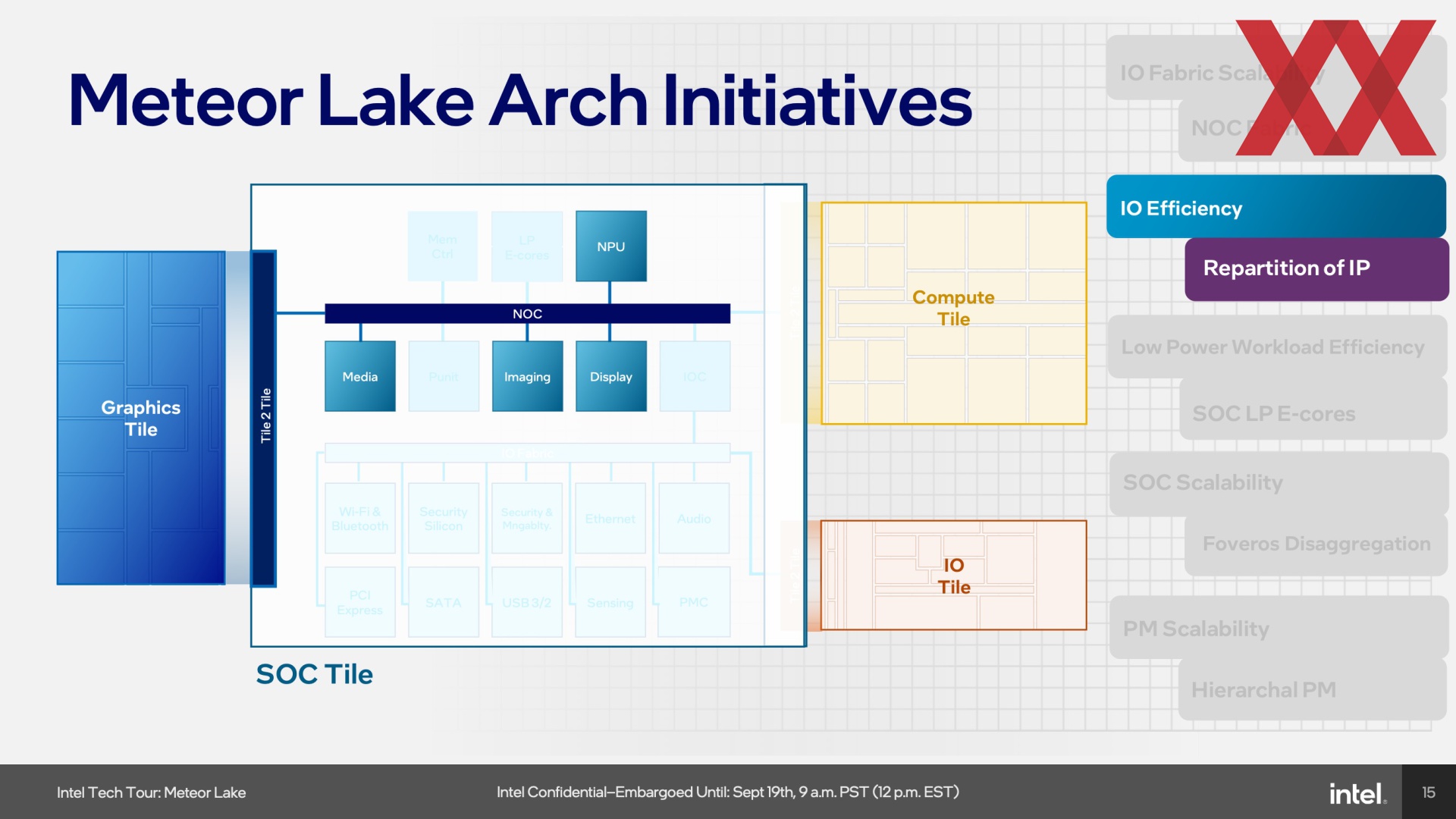1456x819 pixels.
Task: Click 'Intel Tech Tour: Meteor Lake' footer text
Action: click(x=151, y=792)
